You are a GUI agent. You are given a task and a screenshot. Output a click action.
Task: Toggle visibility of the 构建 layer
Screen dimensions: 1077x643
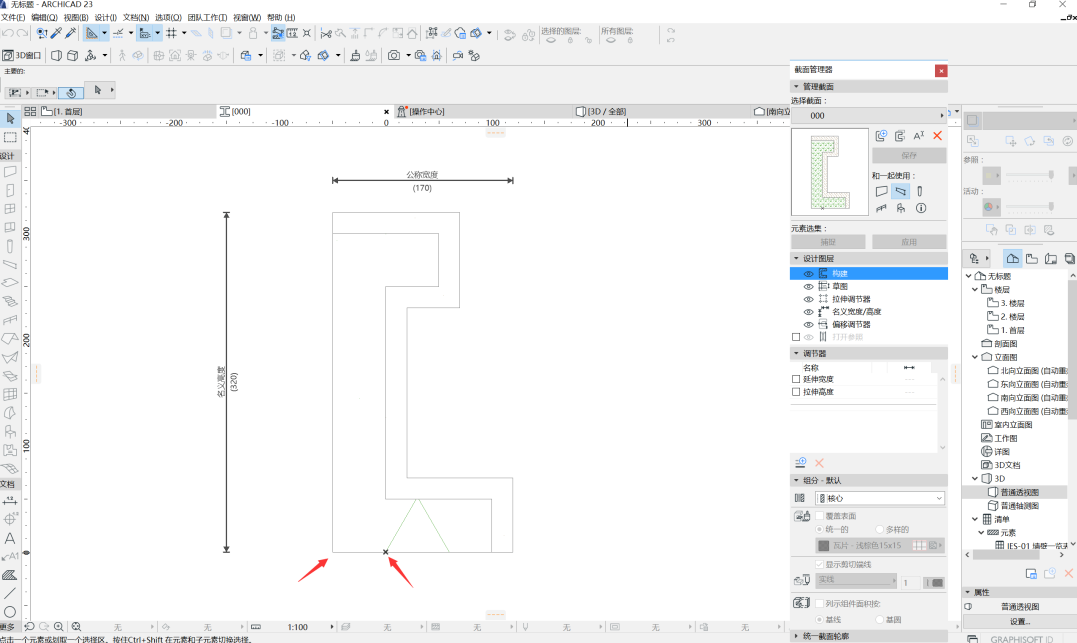(808, 274)
